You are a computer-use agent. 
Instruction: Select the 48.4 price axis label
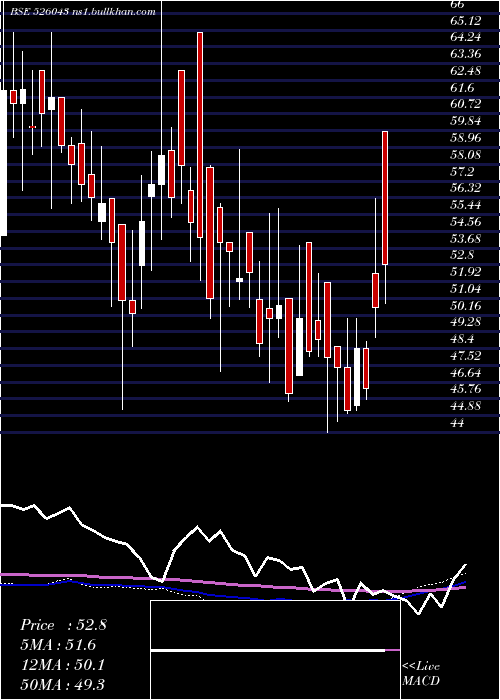tap(462, 339)
